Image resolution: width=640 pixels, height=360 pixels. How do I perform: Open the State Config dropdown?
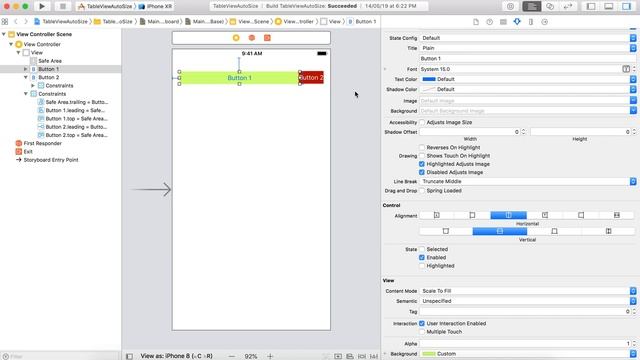528,38
